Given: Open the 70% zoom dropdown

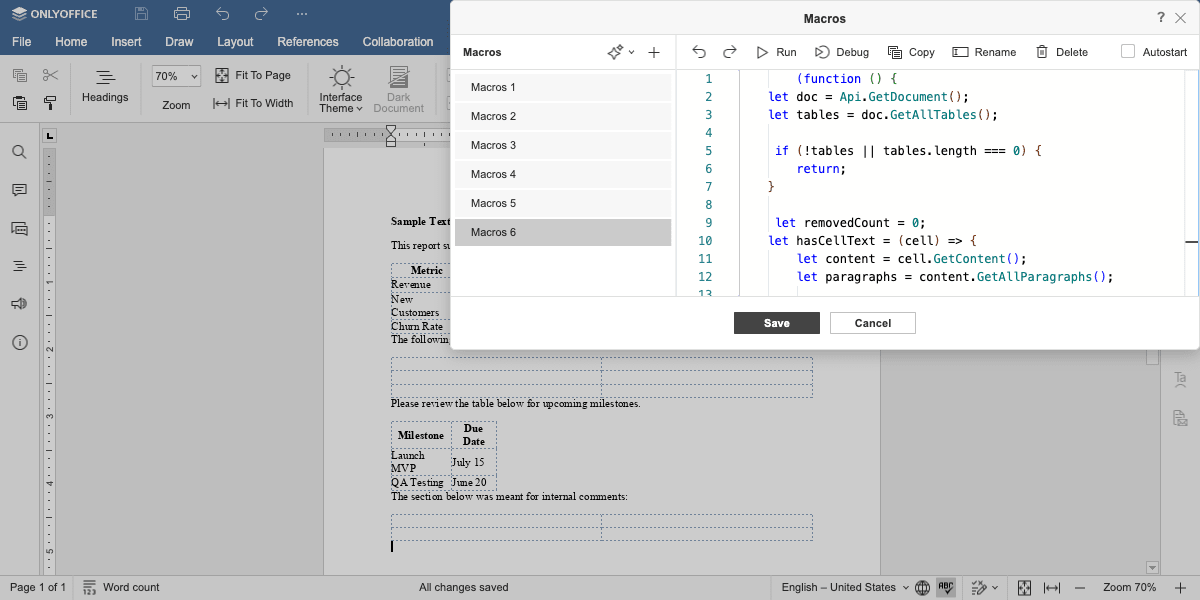Looking at the screenshot, I should (176, 76).
